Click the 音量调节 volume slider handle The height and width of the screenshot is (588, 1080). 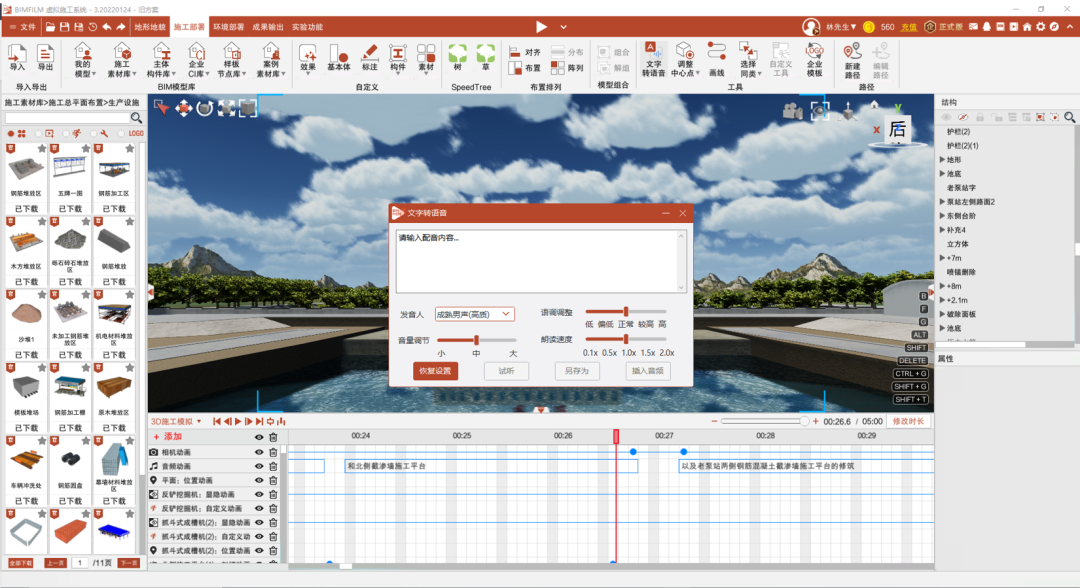tap(476, 340)
